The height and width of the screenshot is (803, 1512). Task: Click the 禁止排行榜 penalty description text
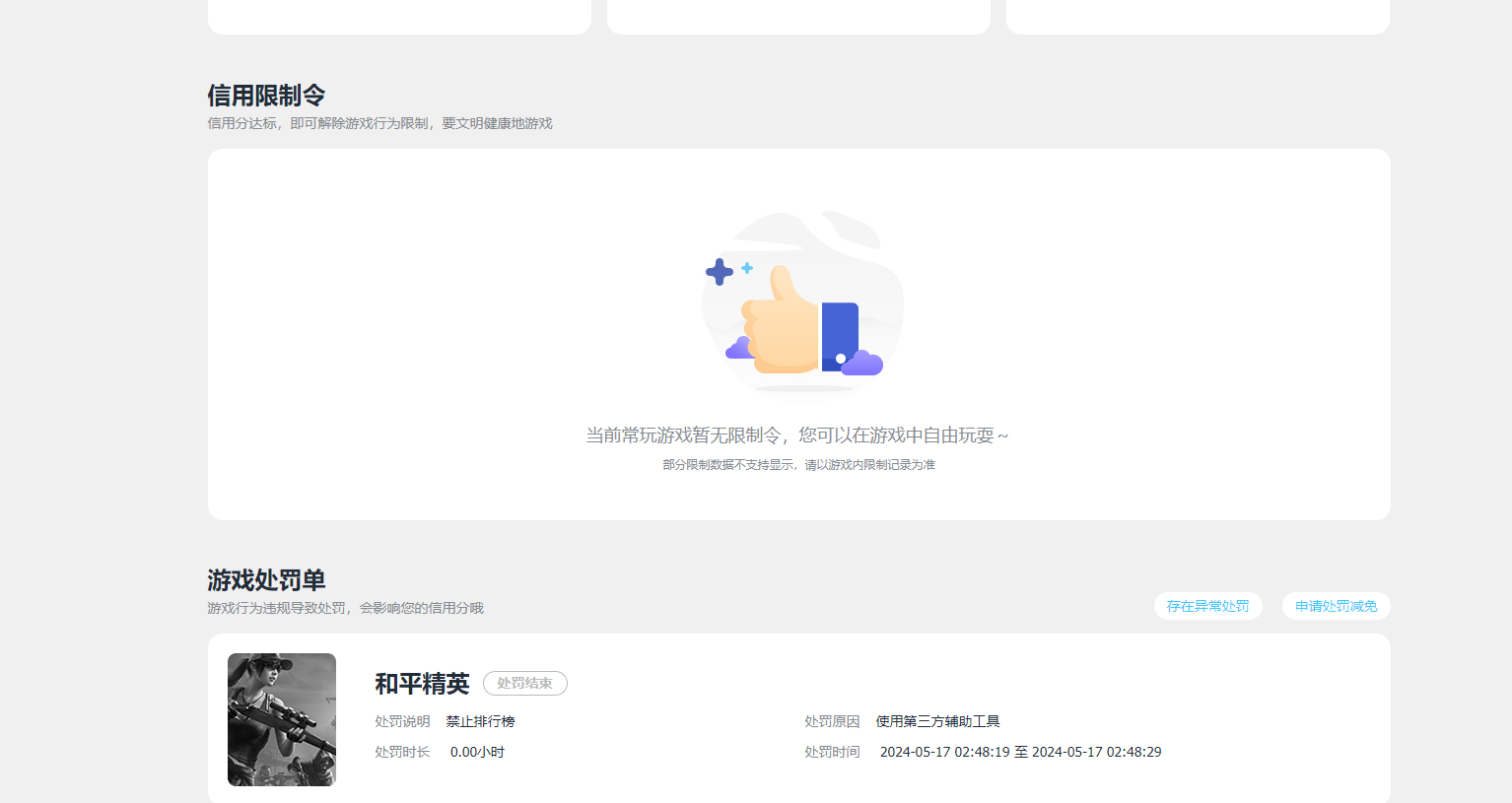tap(482, 720)
